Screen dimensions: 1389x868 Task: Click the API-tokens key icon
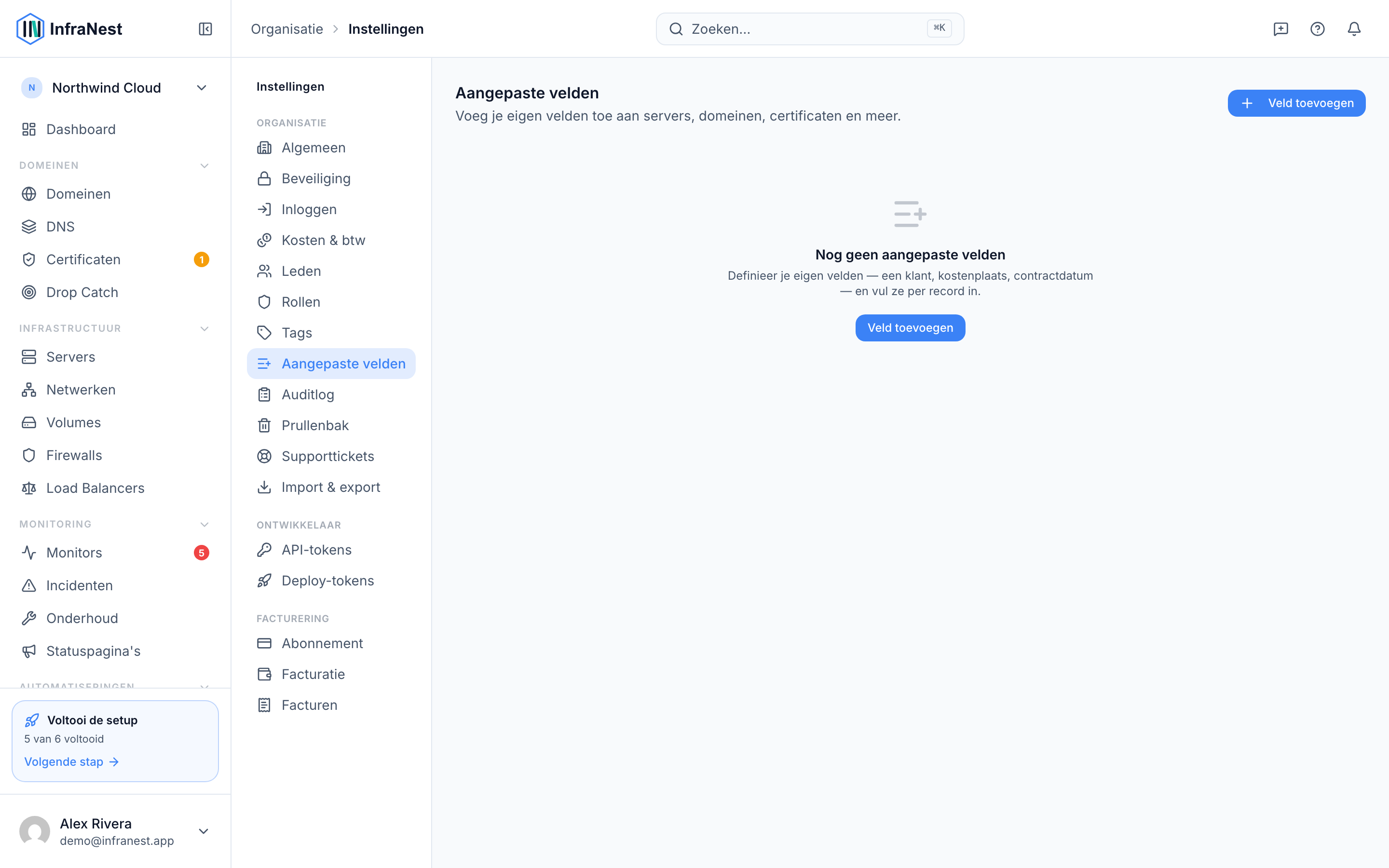tap(264, 550)
